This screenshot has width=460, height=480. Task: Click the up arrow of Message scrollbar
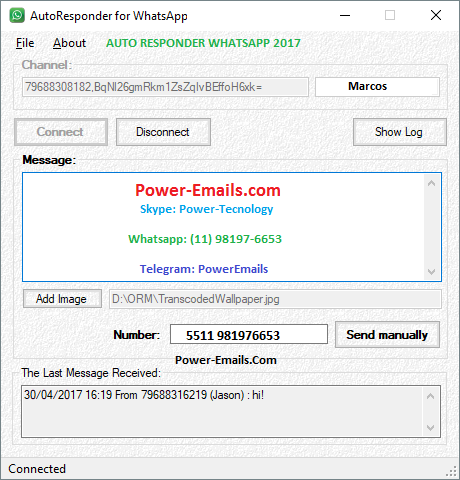point(431,183)
